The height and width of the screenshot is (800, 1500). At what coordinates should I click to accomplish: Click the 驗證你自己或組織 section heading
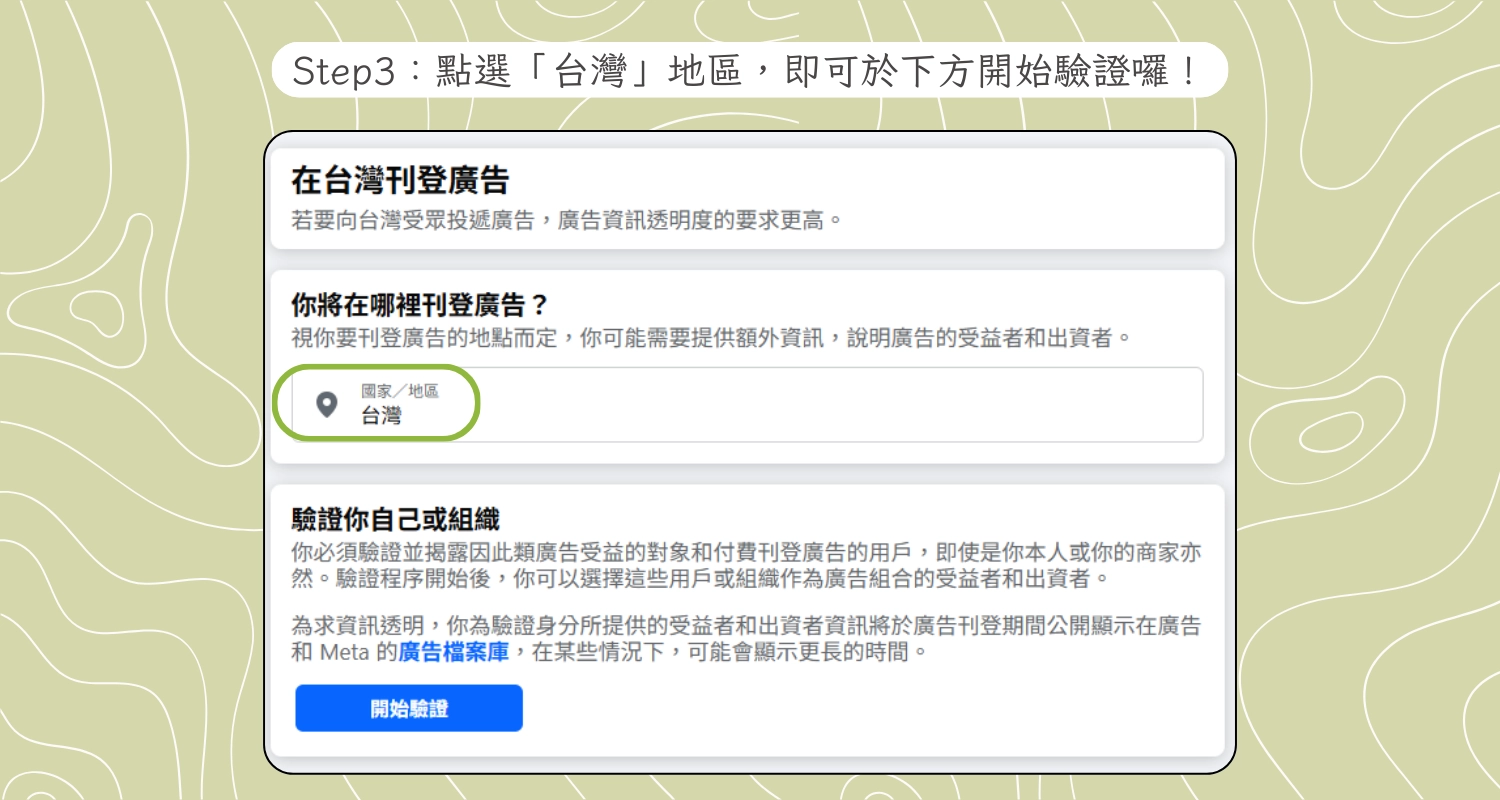[x=395, y=519]
